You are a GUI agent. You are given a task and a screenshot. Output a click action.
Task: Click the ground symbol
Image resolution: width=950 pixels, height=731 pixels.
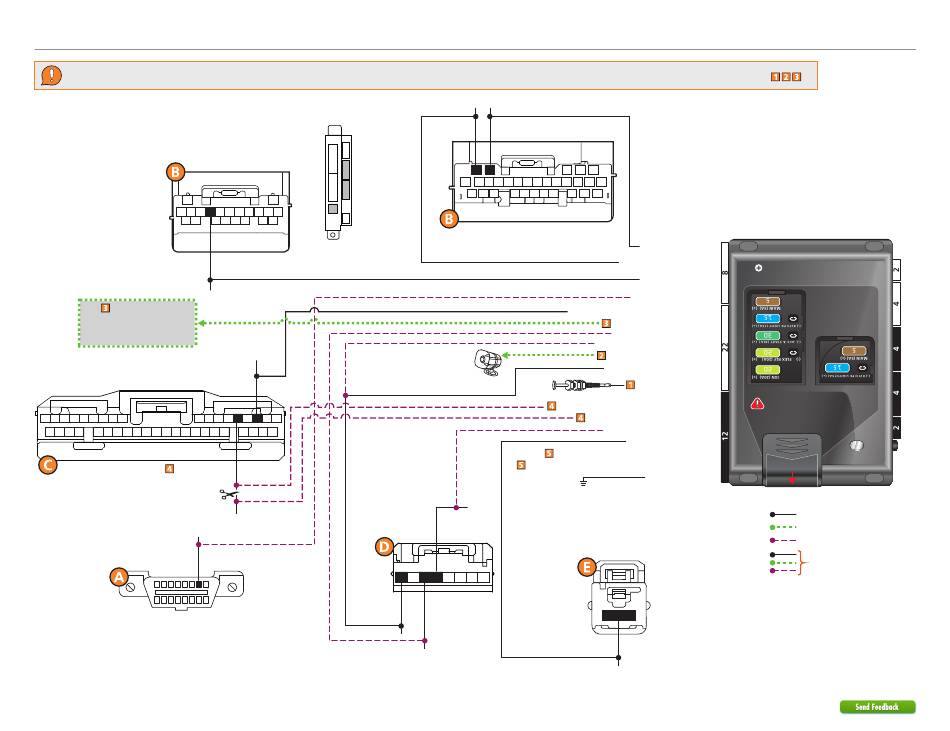[583, 482]
